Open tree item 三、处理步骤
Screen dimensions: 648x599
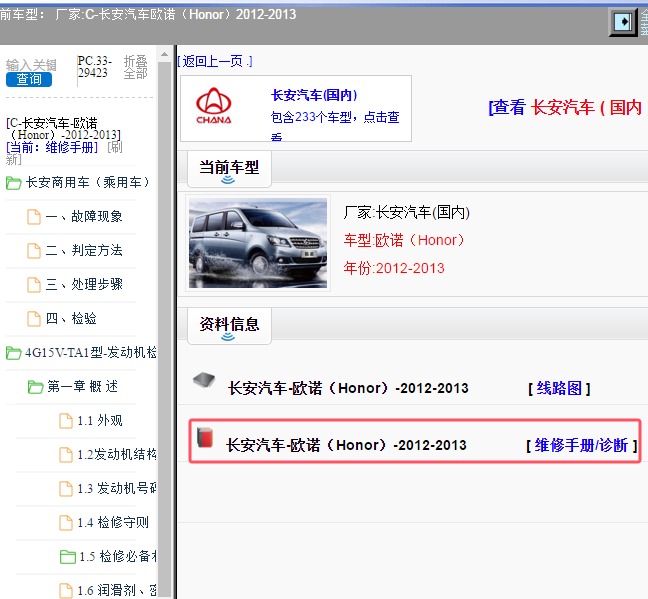click(84, 284)
